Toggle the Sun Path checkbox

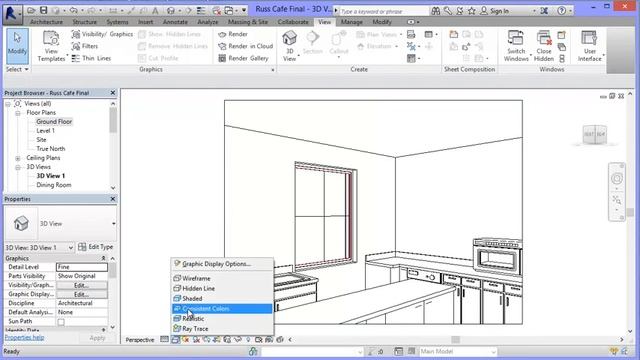click(x=61, y=322)
